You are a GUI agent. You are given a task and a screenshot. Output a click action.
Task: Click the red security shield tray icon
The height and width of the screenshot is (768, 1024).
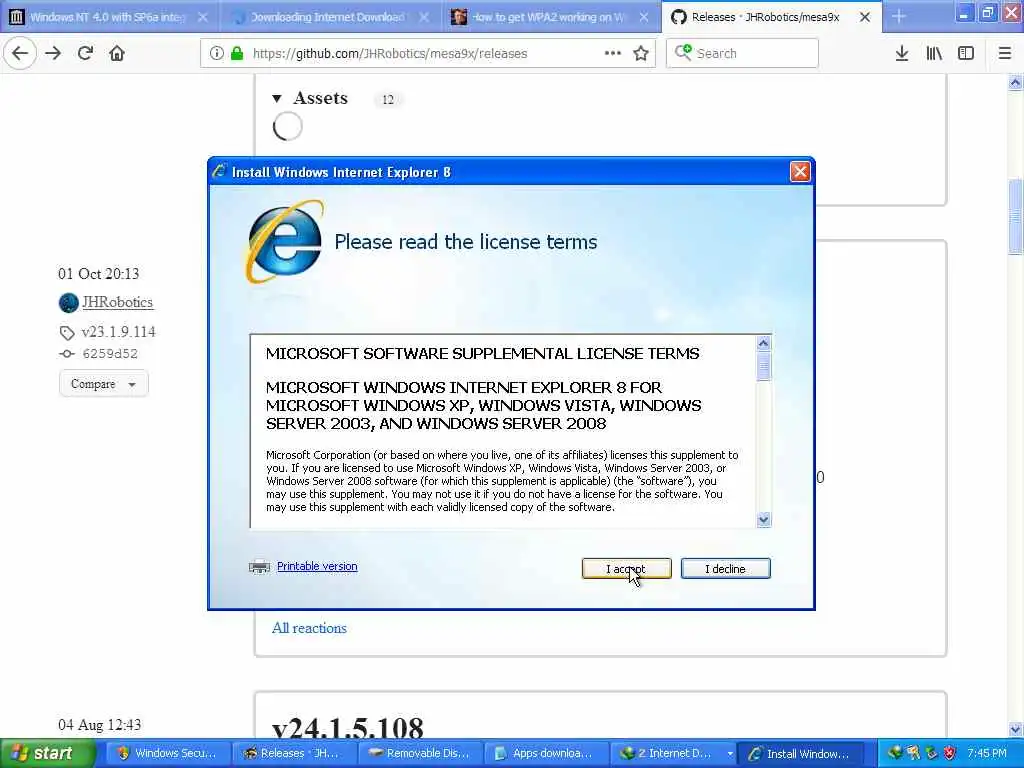coord(950,754)
